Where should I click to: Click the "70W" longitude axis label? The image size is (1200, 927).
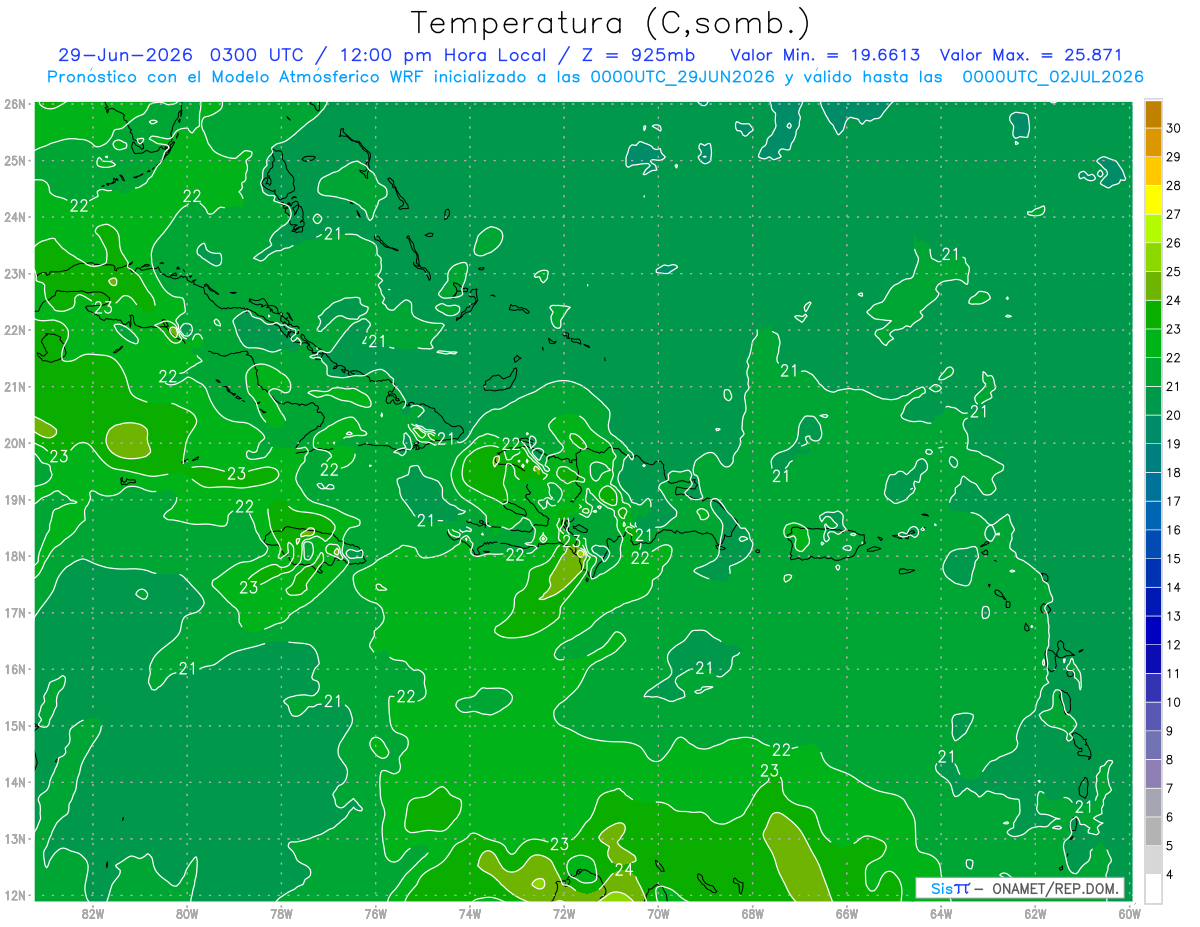pyautogui.click(x=658, y=913)
